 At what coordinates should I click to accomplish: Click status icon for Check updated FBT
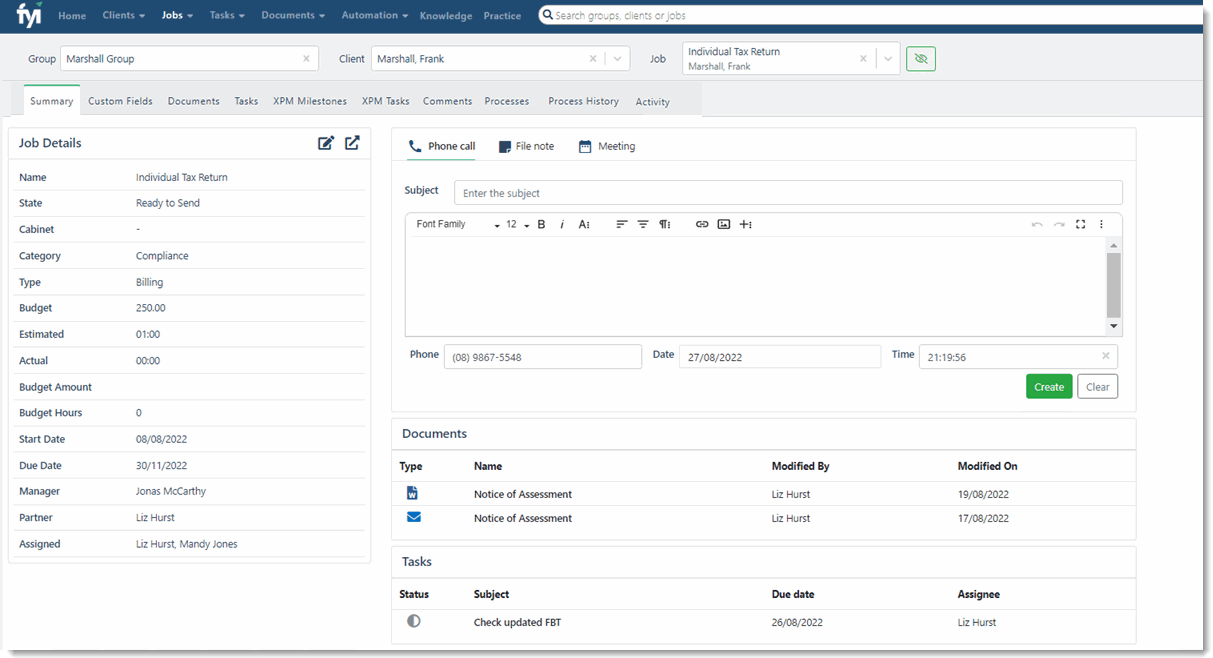(414, 621)
